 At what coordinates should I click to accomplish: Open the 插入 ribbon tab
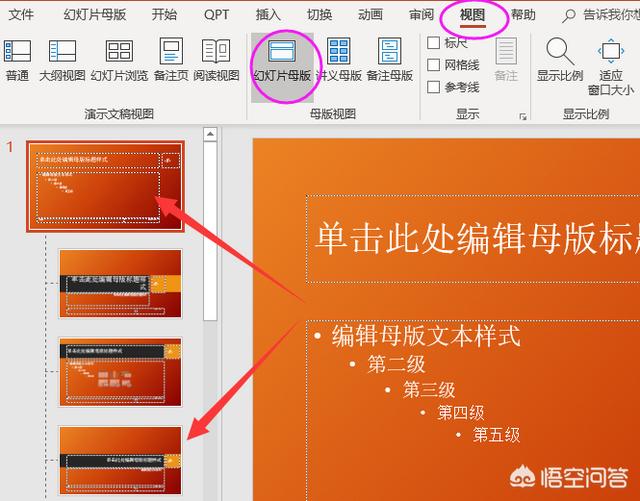click(x=268, y=15)
